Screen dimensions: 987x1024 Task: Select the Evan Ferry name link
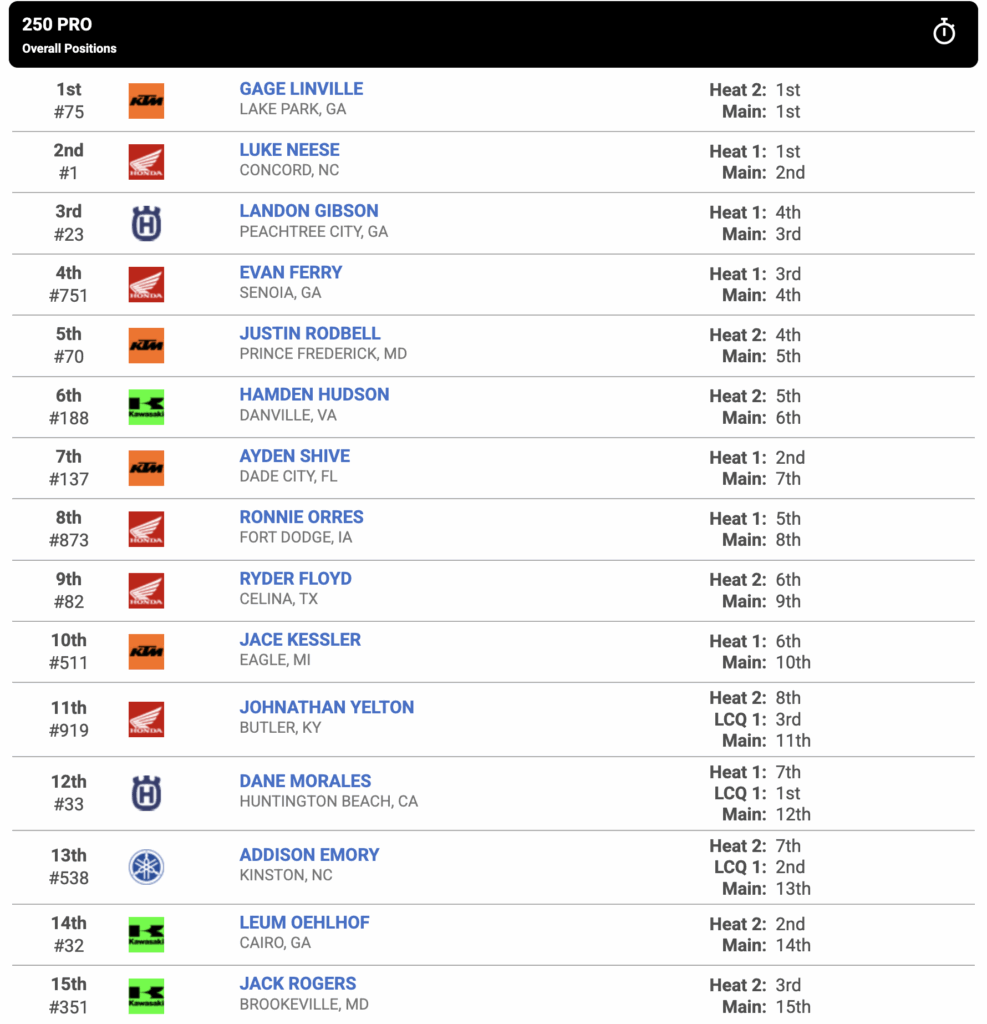(x=291, y=272)
